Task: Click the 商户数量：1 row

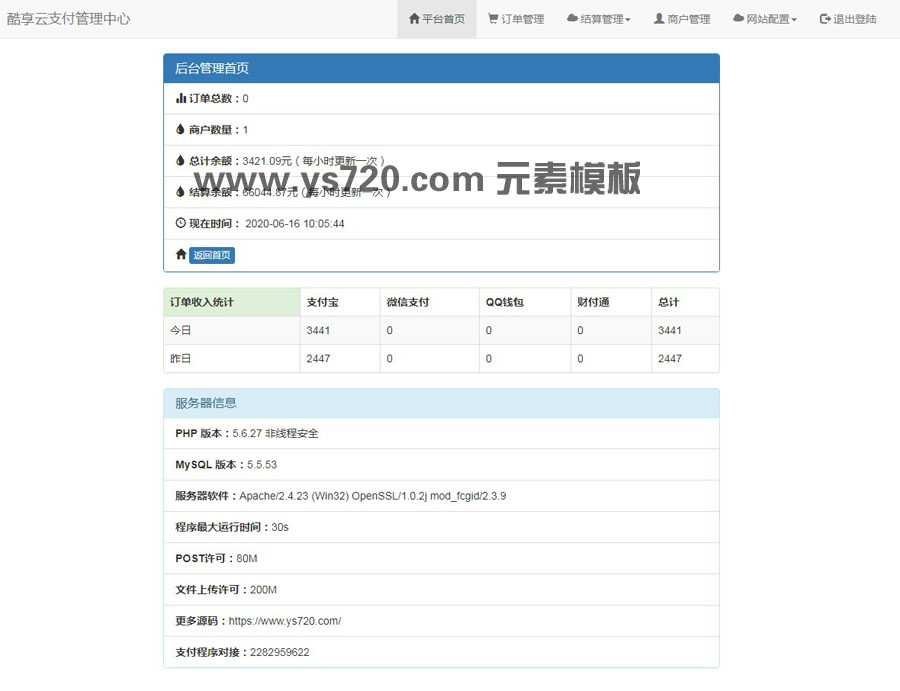Action: pos(441,130)
